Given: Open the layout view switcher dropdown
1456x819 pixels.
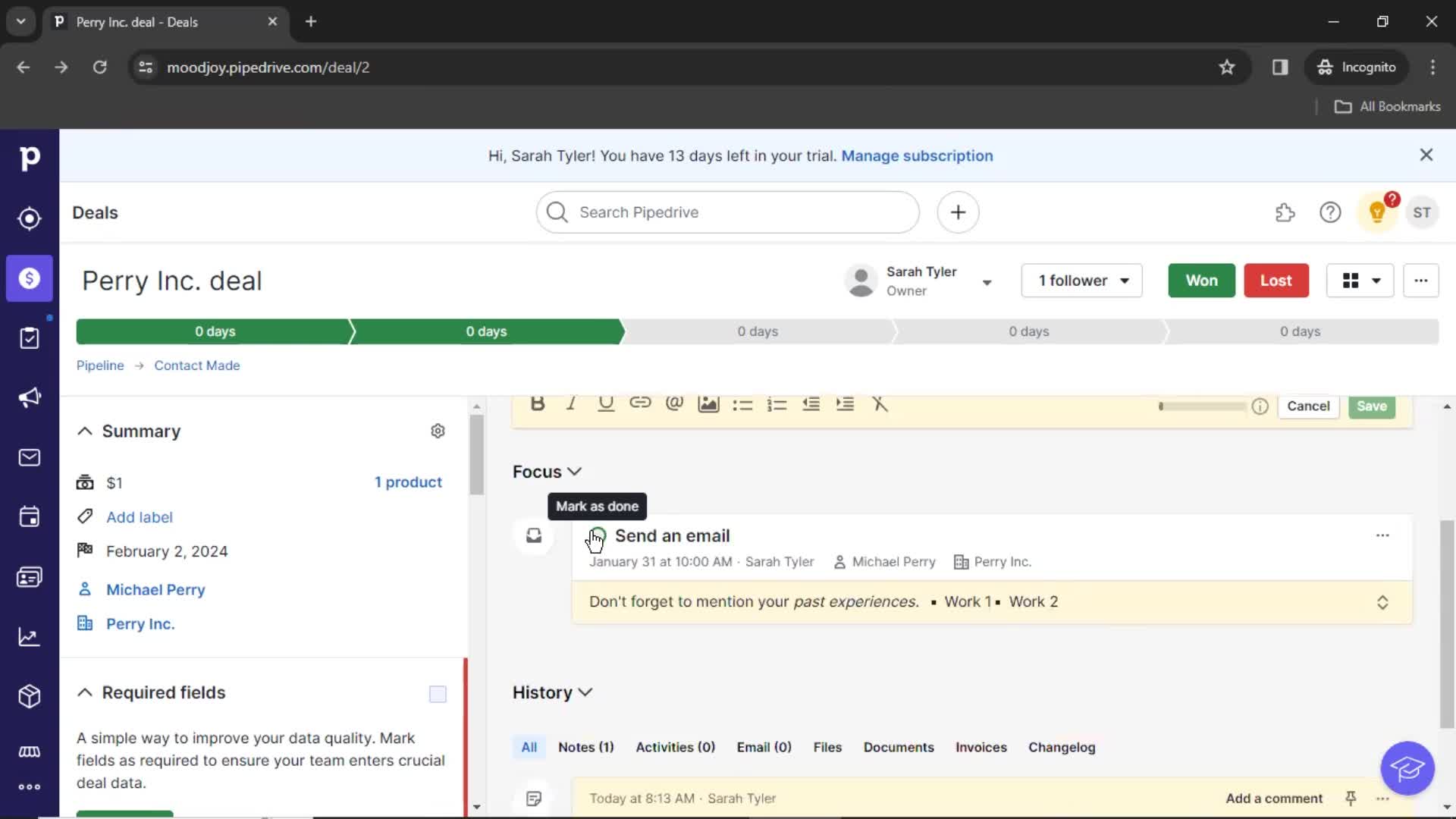Looking at the screenshot, I should coord(1360,281).
